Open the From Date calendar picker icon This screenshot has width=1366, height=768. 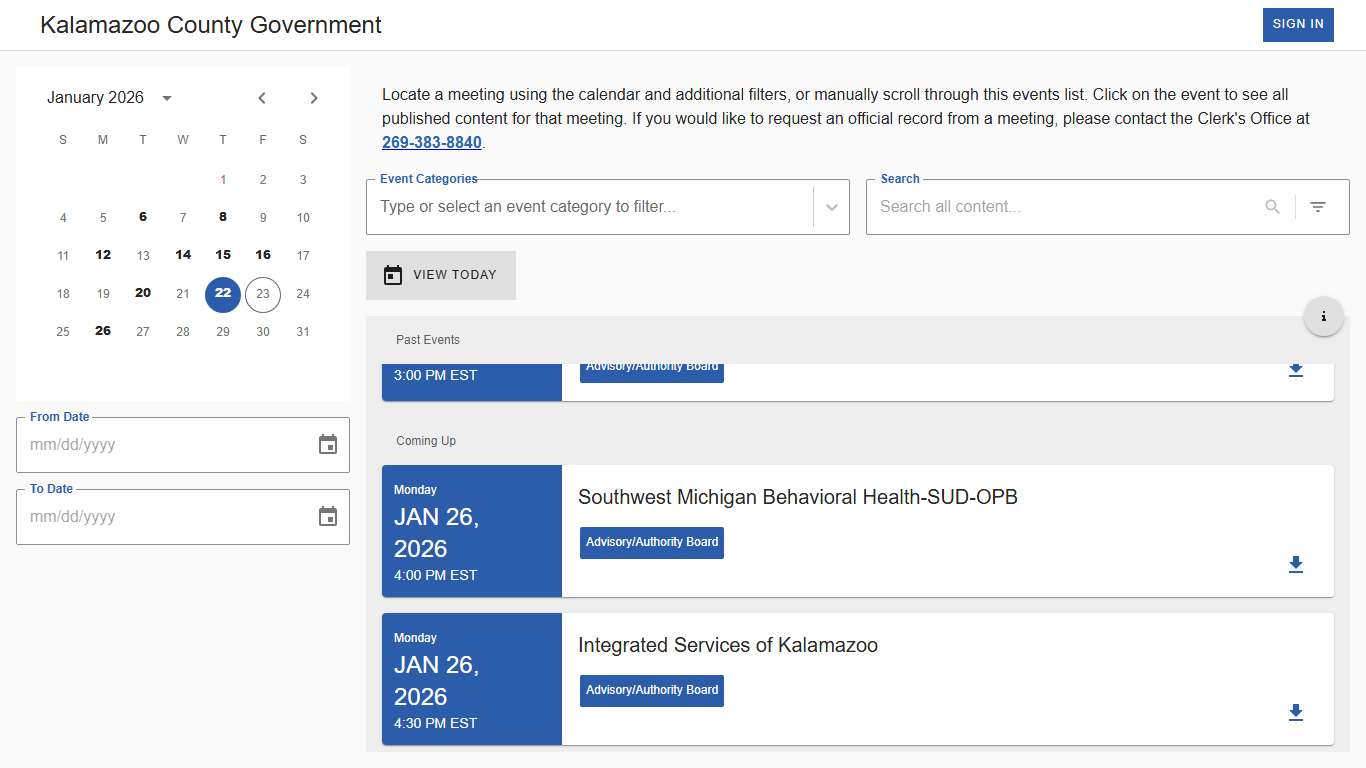(x=327, y=444)
